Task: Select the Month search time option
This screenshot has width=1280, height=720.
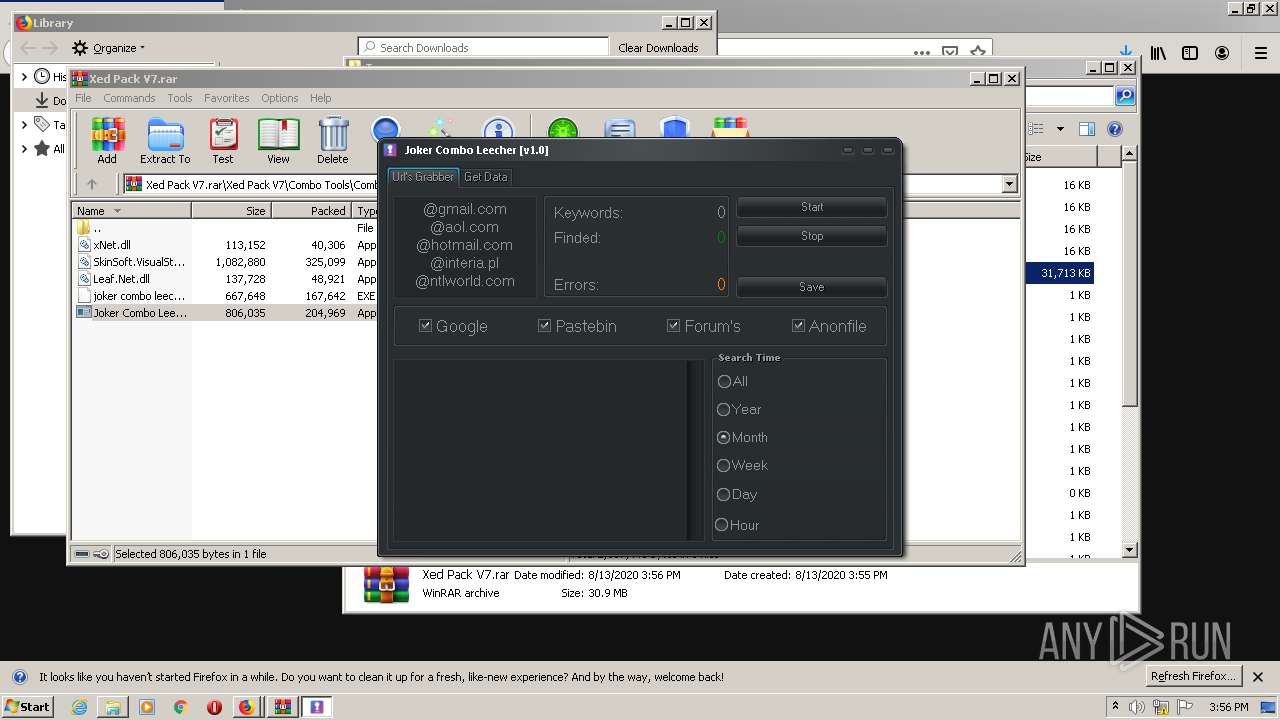Action: [723, 437]
